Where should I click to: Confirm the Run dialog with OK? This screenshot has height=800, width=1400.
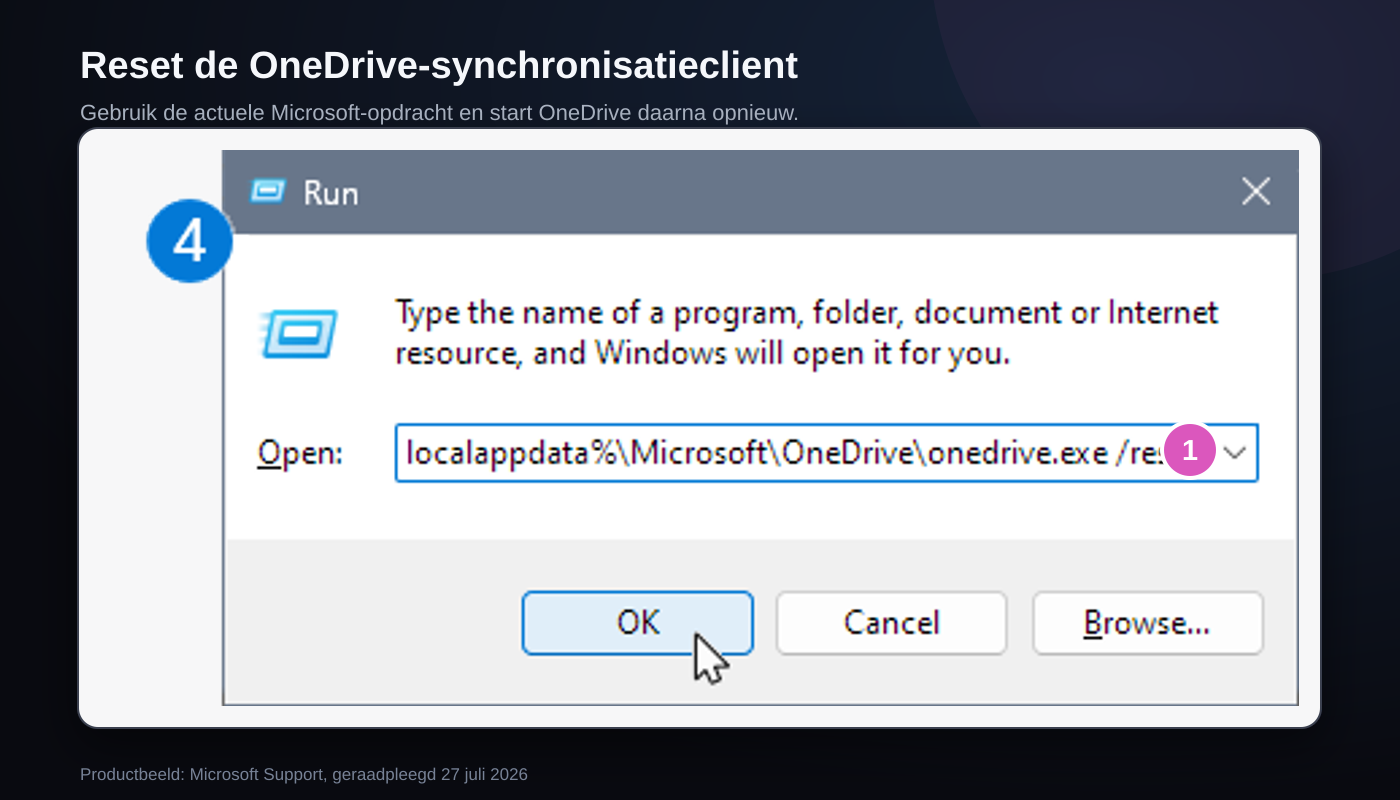coord(637,623)
